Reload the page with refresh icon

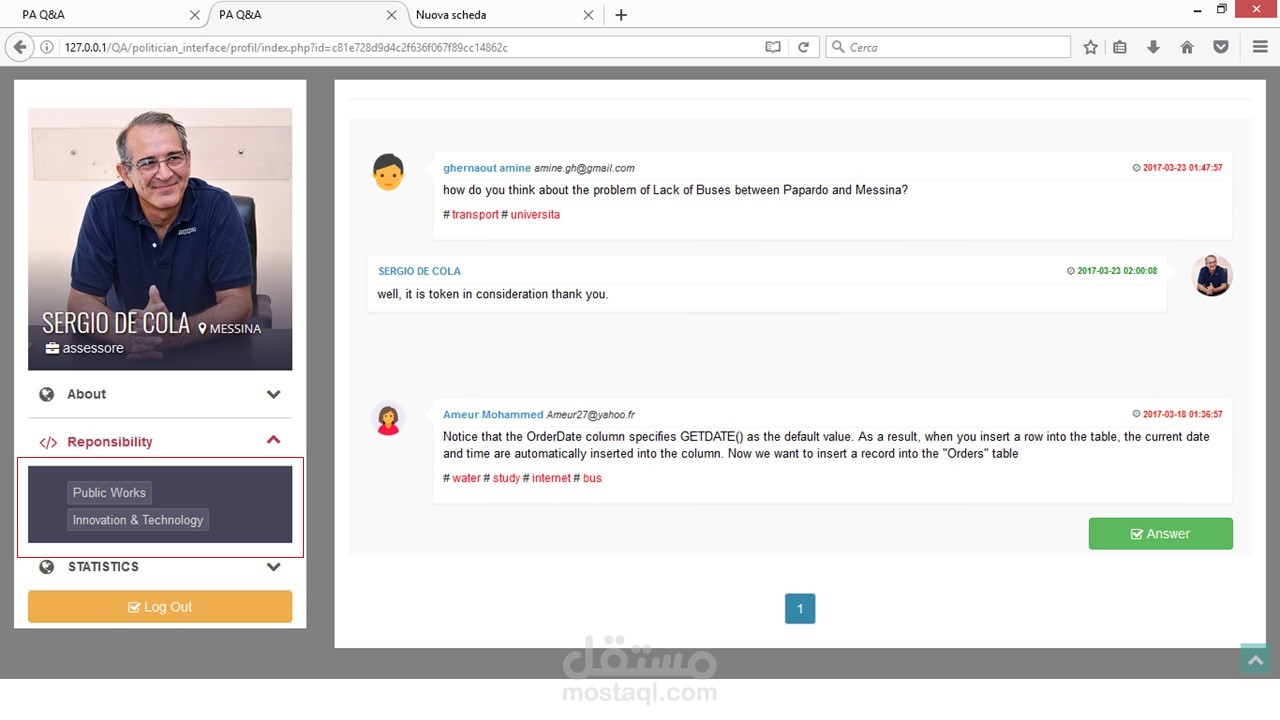click(x=803, y=47)
